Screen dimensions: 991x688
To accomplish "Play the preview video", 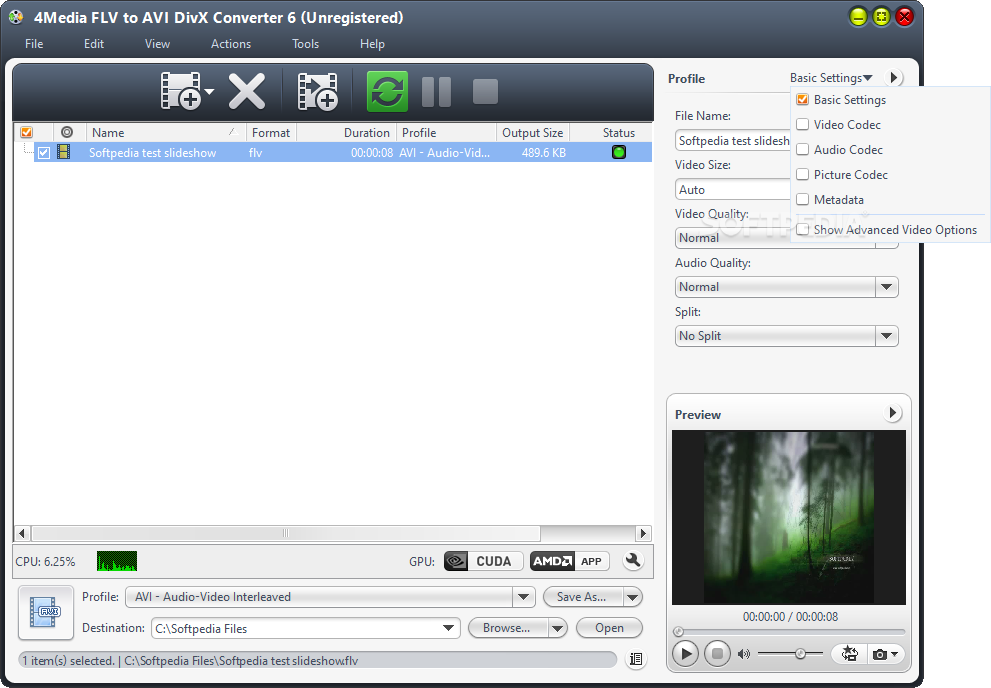I will coord(686,653).
